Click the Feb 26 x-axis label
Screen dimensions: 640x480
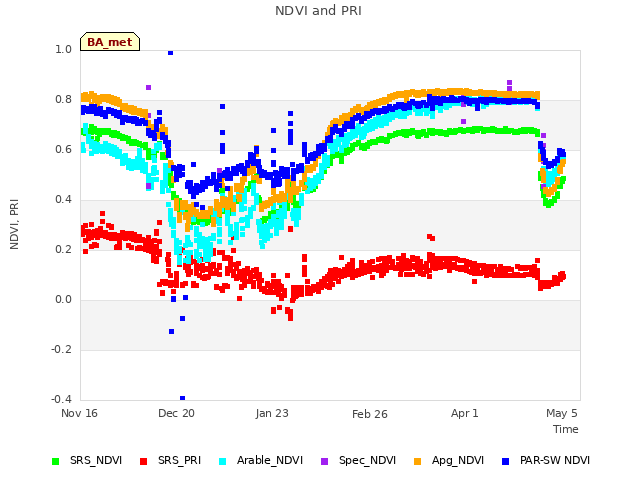pos(369,414)
